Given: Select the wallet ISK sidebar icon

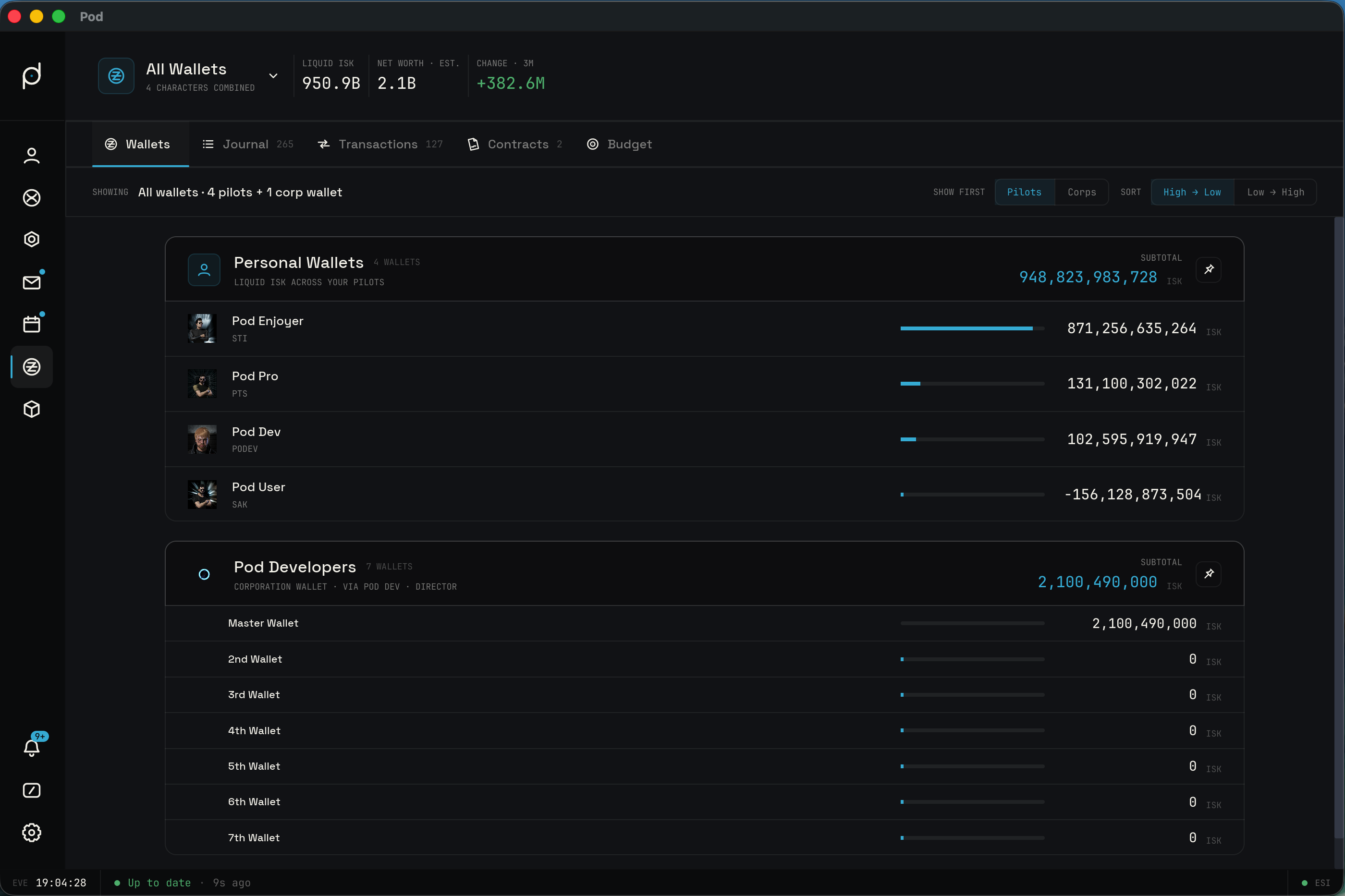Looking at the screenshot, I should click(x=31, y=367).
